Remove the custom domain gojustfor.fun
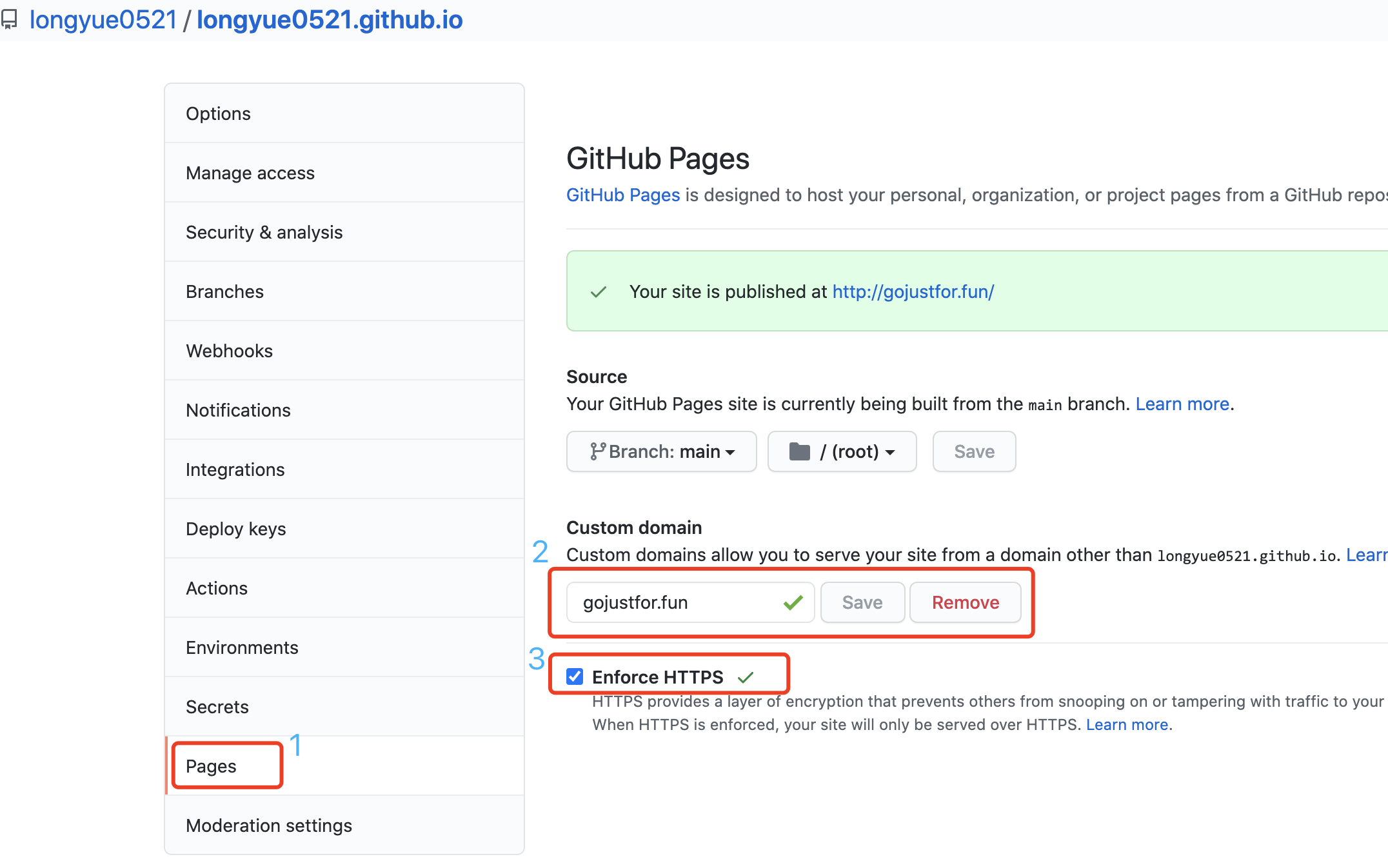 [965, 602]
